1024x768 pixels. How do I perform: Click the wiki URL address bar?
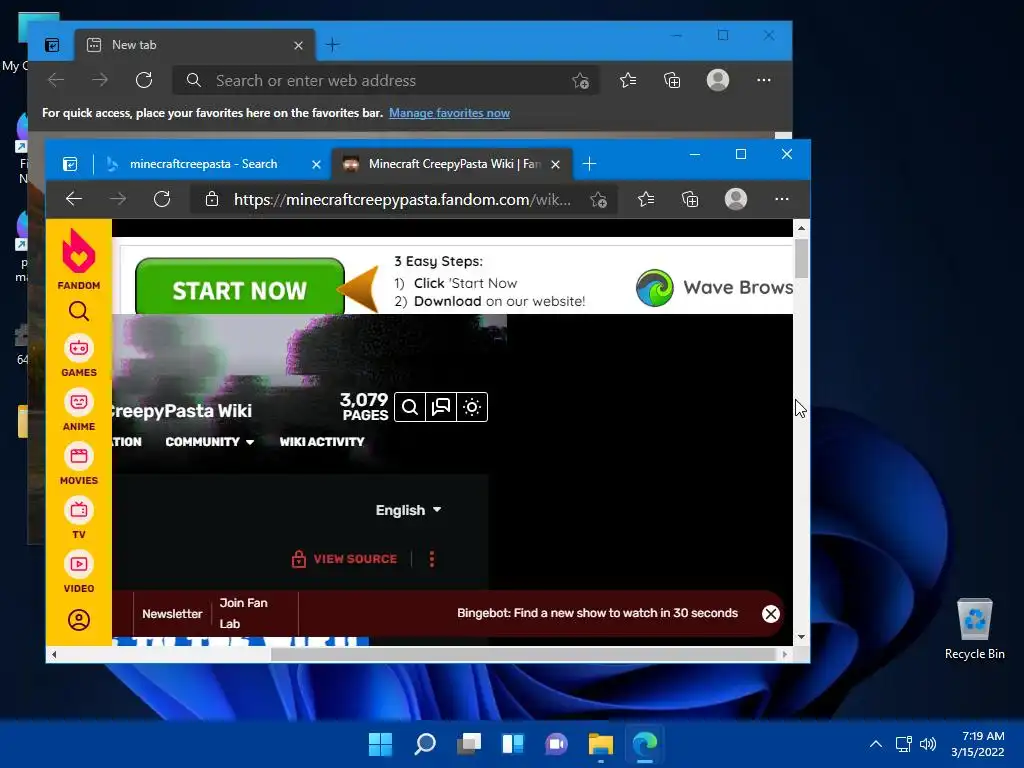coord(402,200)
